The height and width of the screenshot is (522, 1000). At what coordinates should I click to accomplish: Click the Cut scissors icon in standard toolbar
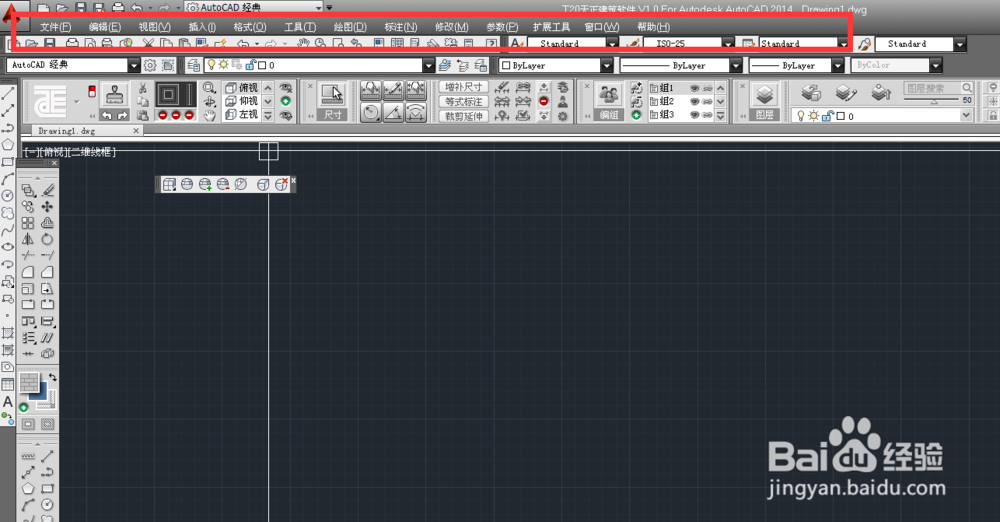pyautogui.click(x=148, y=44)
